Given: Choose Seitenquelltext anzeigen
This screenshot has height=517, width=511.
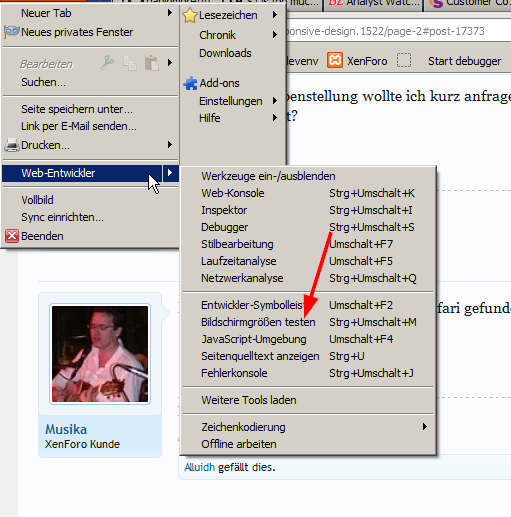Looking at the screenshot, I should click(308, 356).
